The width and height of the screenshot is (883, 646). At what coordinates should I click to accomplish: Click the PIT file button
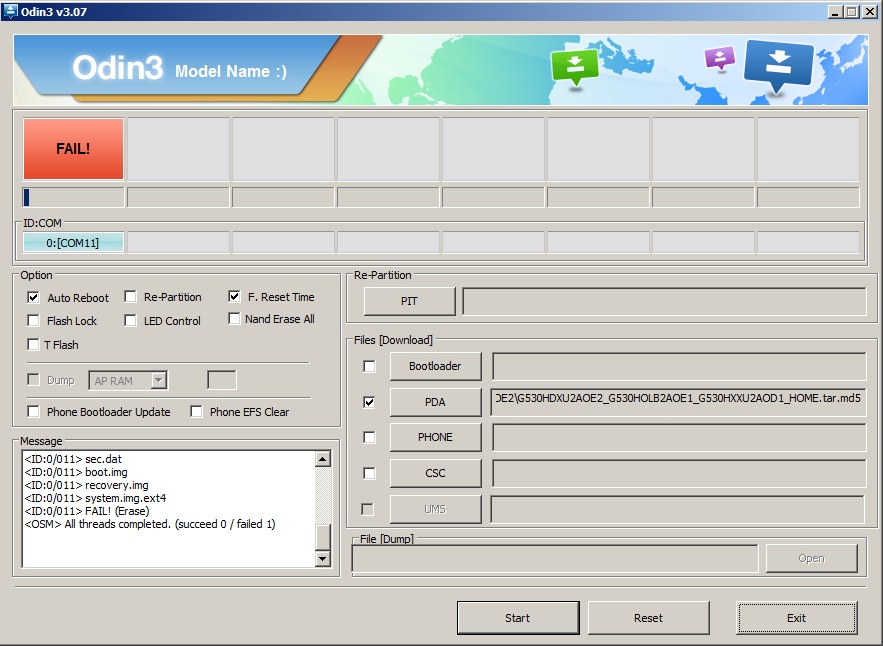pyautogui.click(x=409, y=301)
